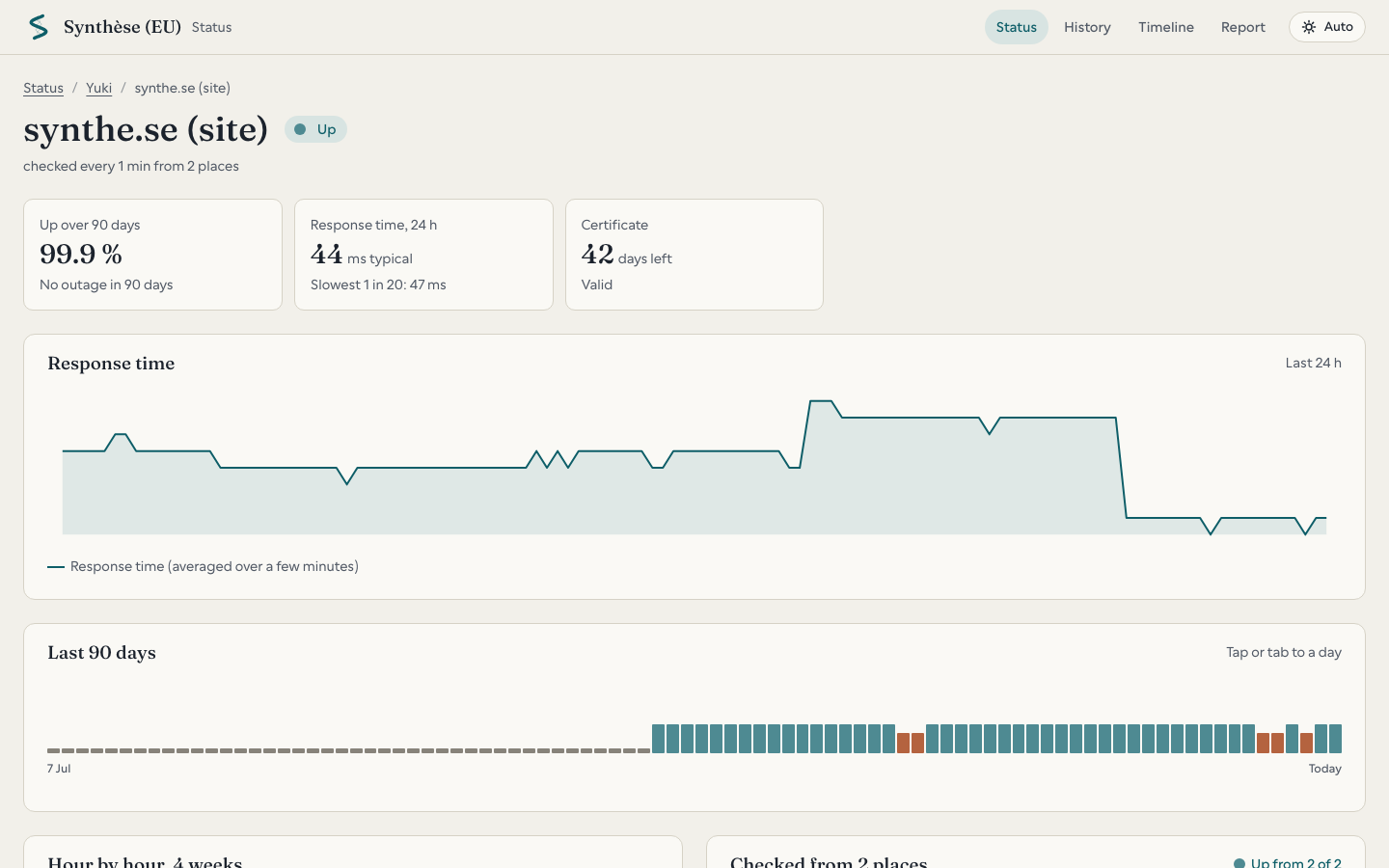Screen dimensions: 1389x868
Task: Click the "42 days left" value
Action: click(x=626, y=255)
